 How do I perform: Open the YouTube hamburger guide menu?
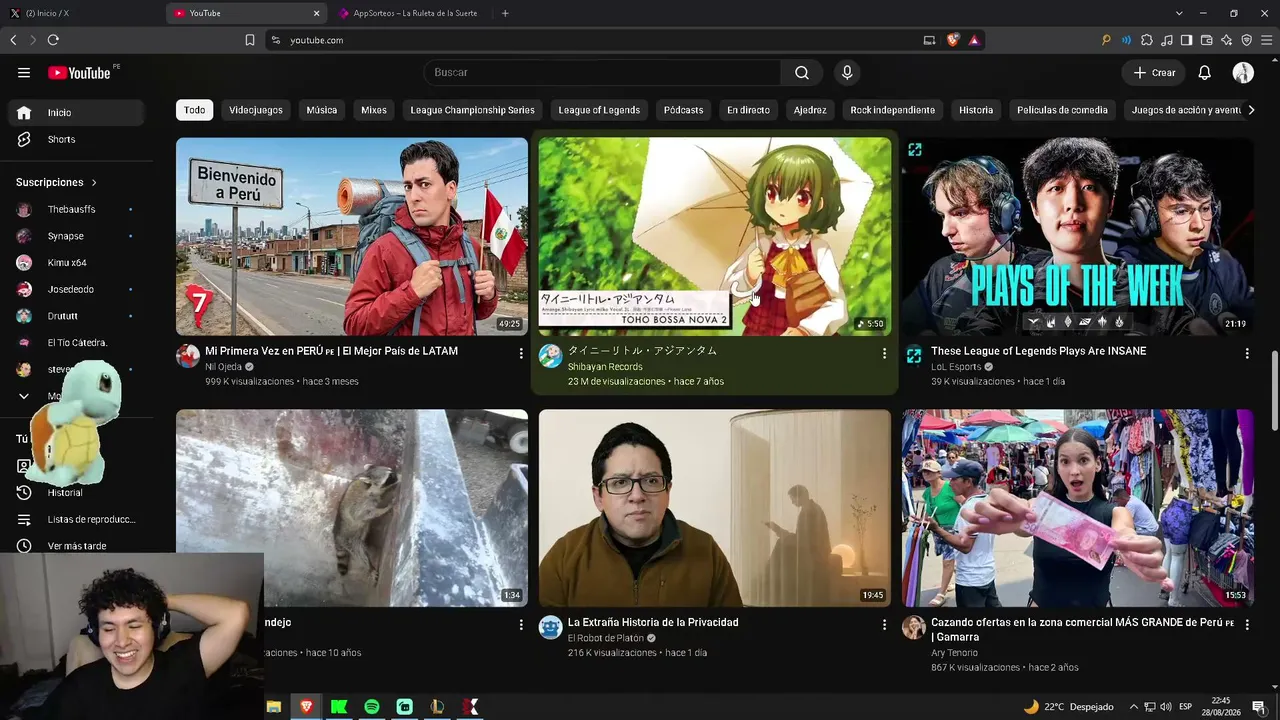click(24, 72)
